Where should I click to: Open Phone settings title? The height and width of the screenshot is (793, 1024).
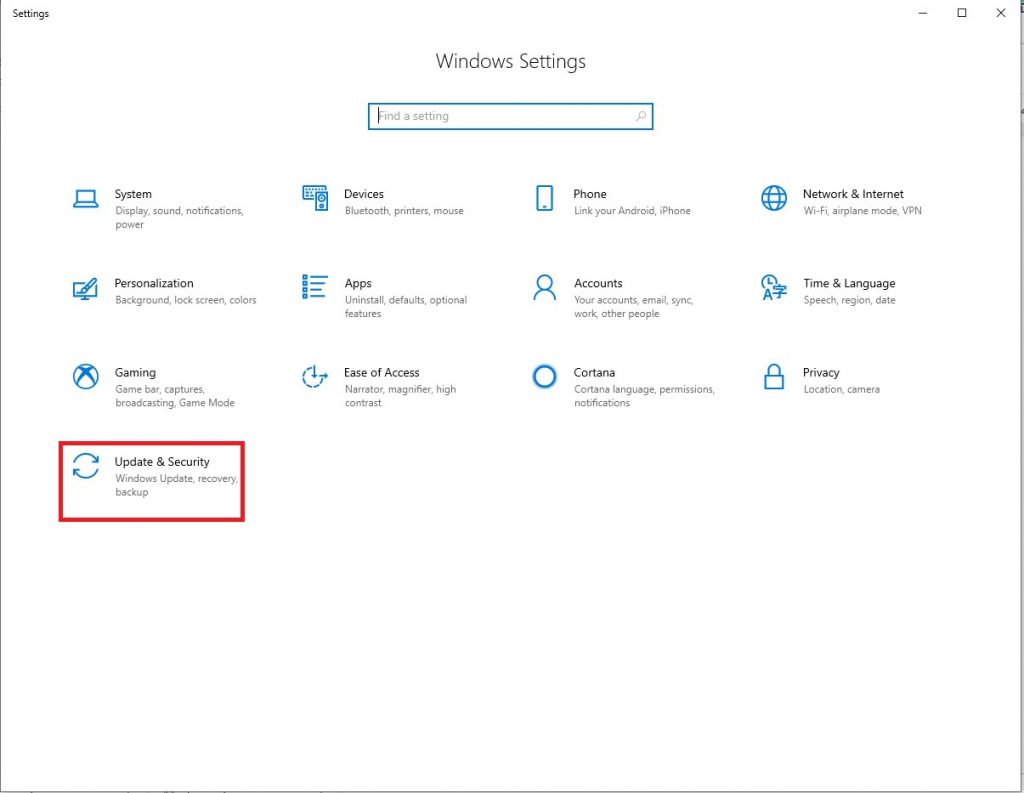coord(590,194)
